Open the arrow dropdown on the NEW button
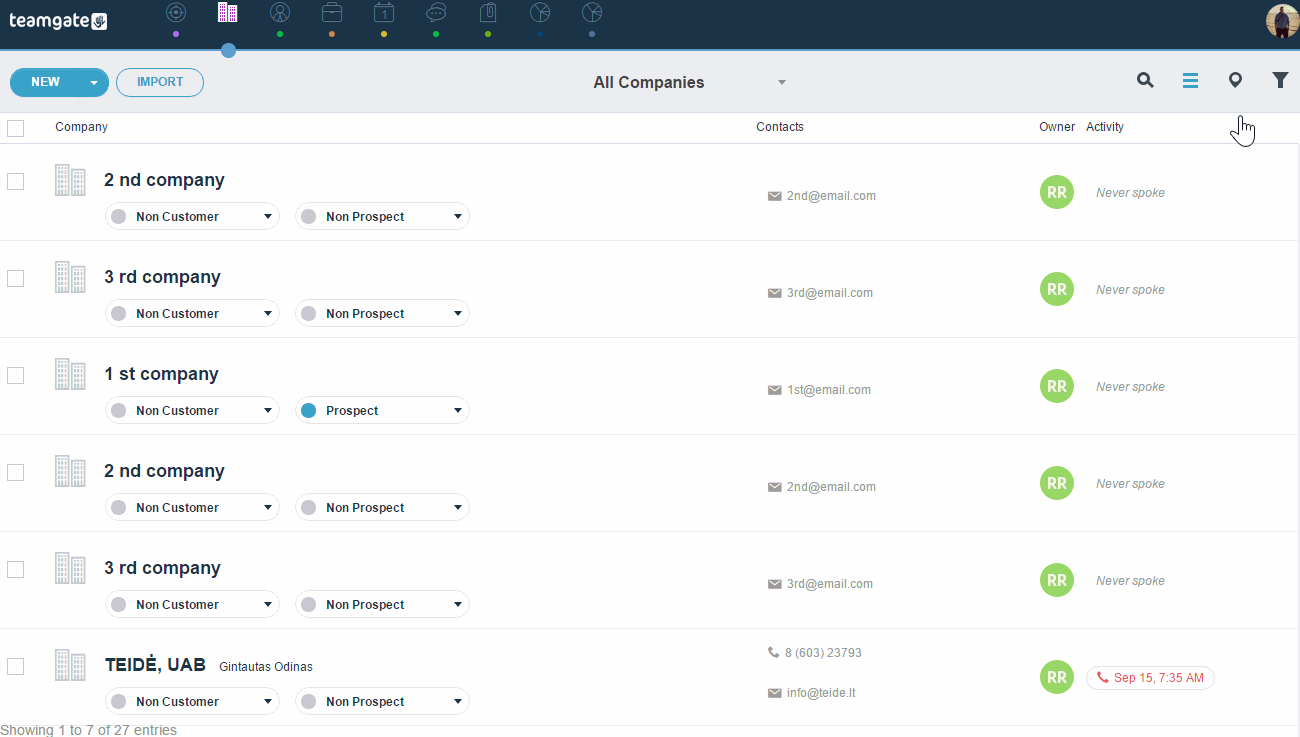 (x=94, y=82)
